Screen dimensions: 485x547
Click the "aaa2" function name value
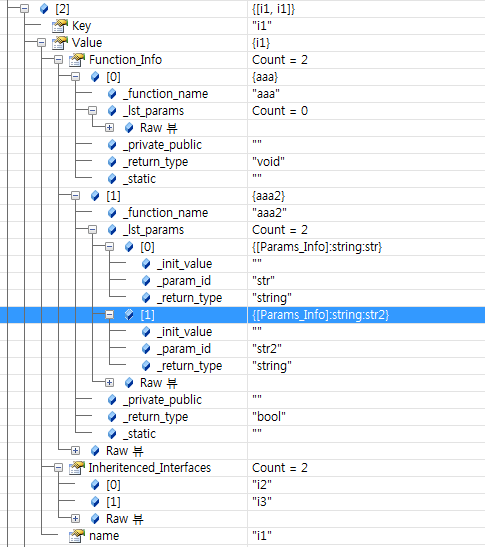[269, 213]
